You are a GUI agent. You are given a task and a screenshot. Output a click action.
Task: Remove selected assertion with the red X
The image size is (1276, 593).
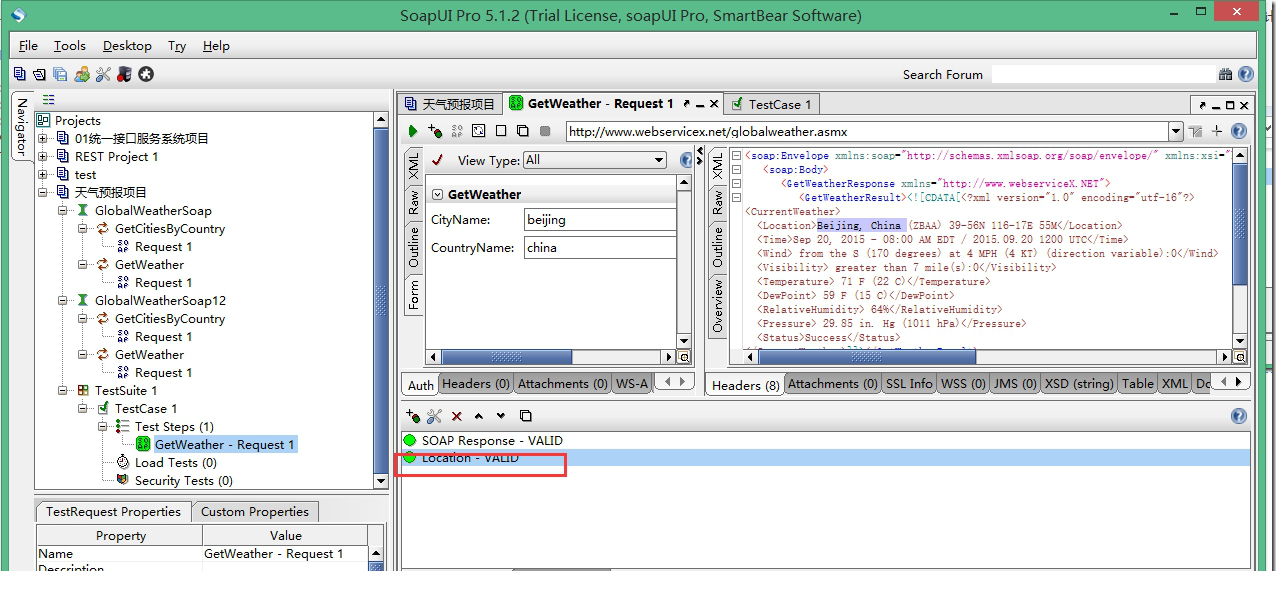tap(457, 416)
